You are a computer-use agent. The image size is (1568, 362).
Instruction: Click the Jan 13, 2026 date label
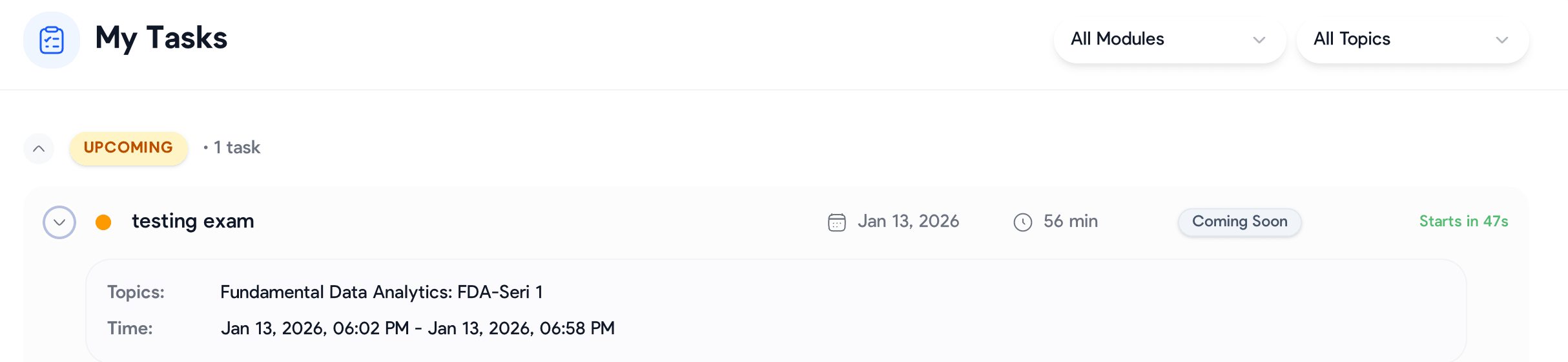pyautogui.click(x=908, y=222)
